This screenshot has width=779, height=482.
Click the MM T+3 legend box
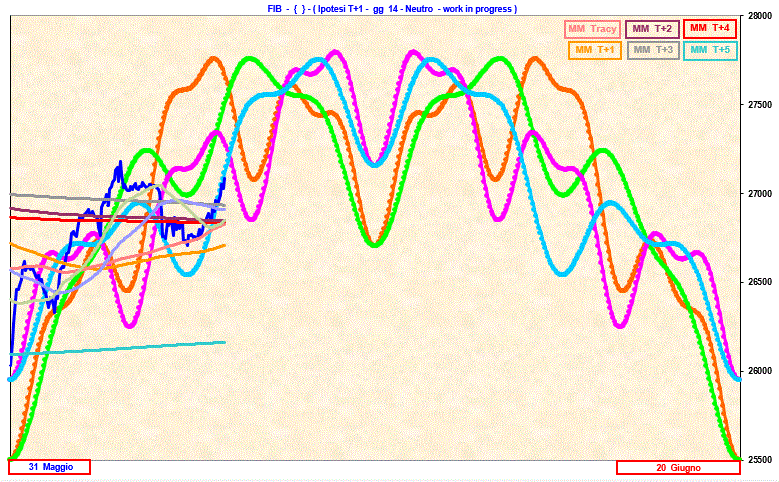coord(653,50)
